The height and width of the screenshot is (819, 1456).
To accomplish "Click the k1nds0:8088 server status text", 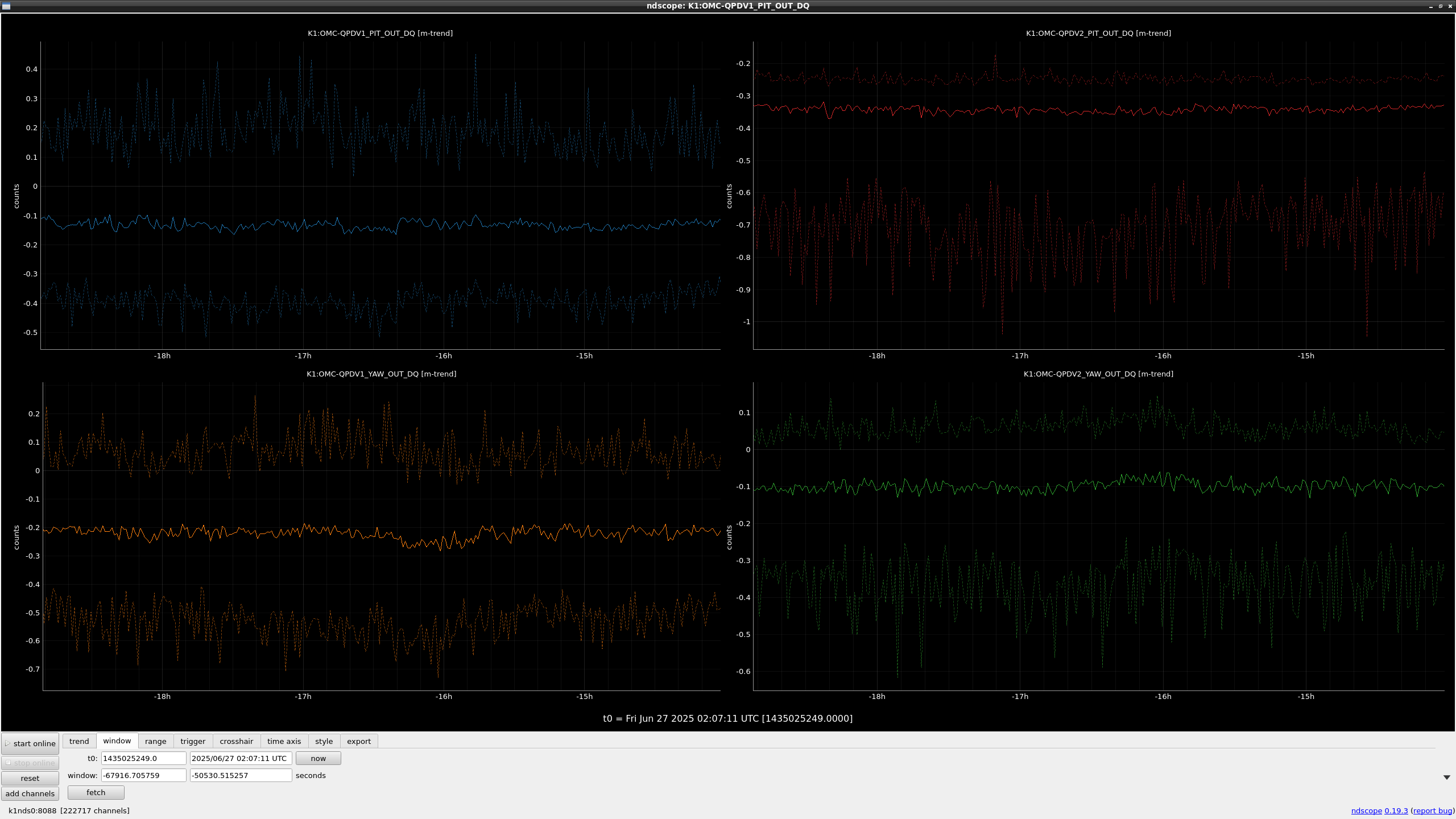I will point(69,810).
